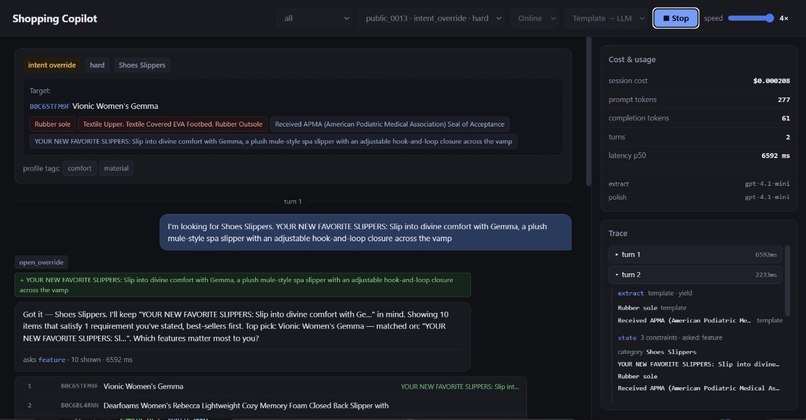Viewport: 806px width, 420px height.
Task: Open the Online mode dropdown
Action: click(x=536, y=18)
